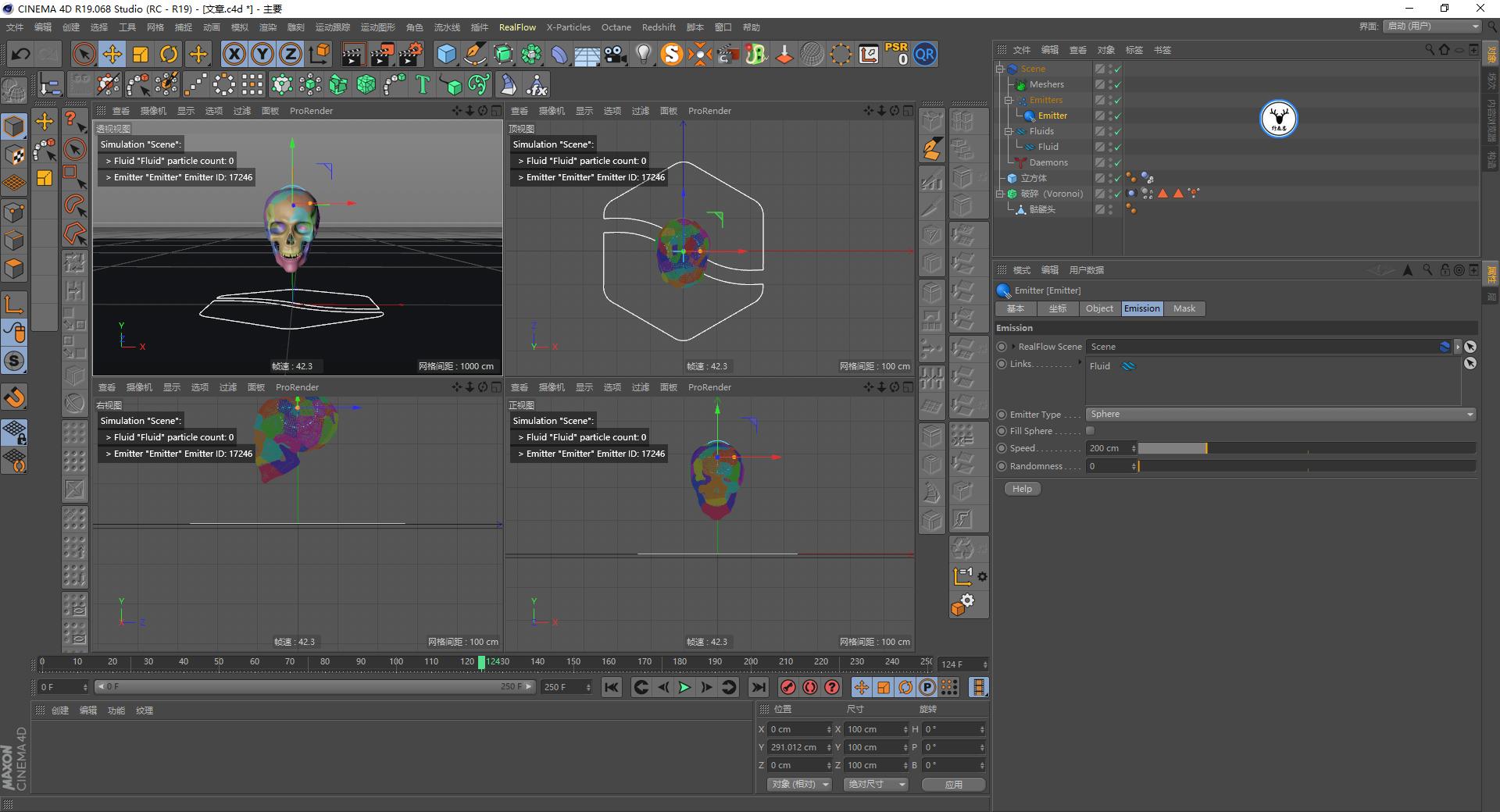The width and height of the screenshot is (1500, 812).
Task: Click the 应用 button in coordinates panel
Action: [952, 784]
